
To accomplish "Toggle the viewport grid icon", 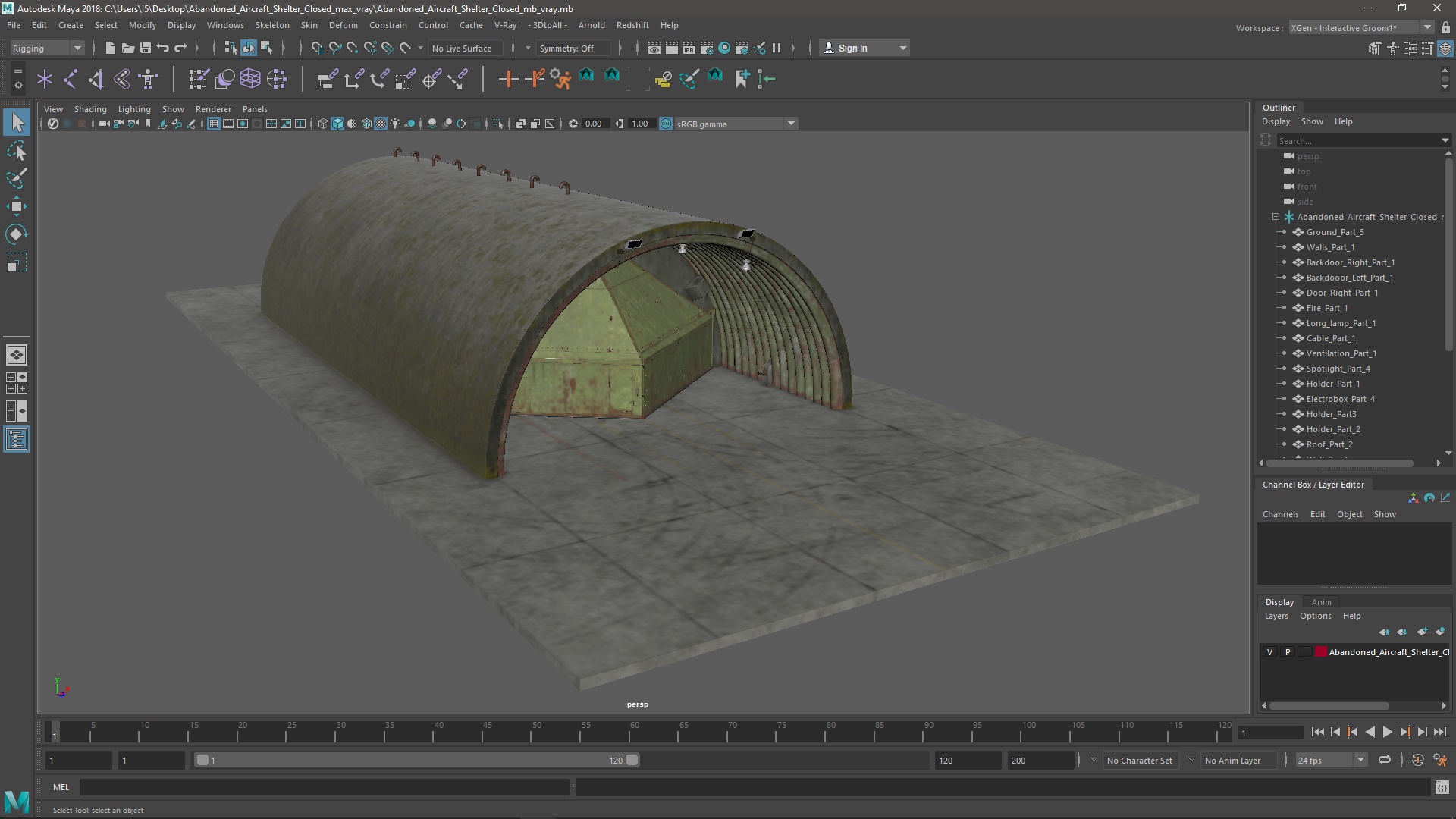I will pyautogui.click(x=214, y=124).
